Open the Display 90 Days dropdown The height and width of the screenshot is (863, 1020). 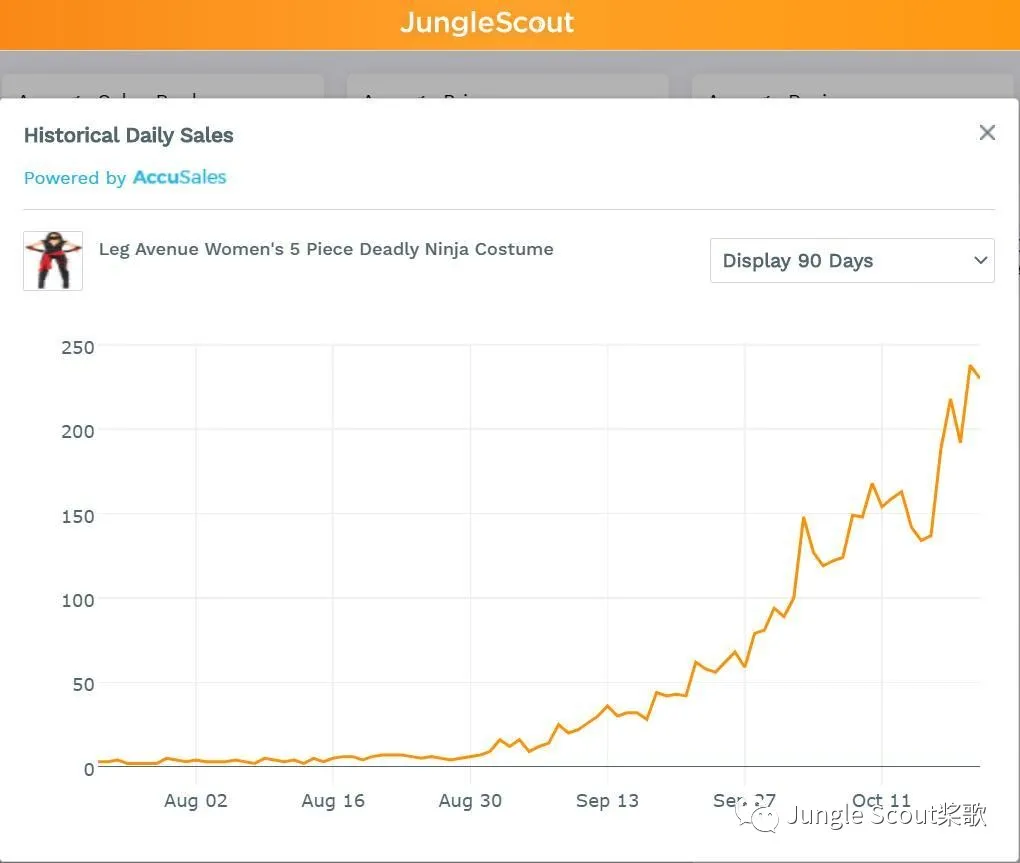pyautogui.click(x=852, y=260)
